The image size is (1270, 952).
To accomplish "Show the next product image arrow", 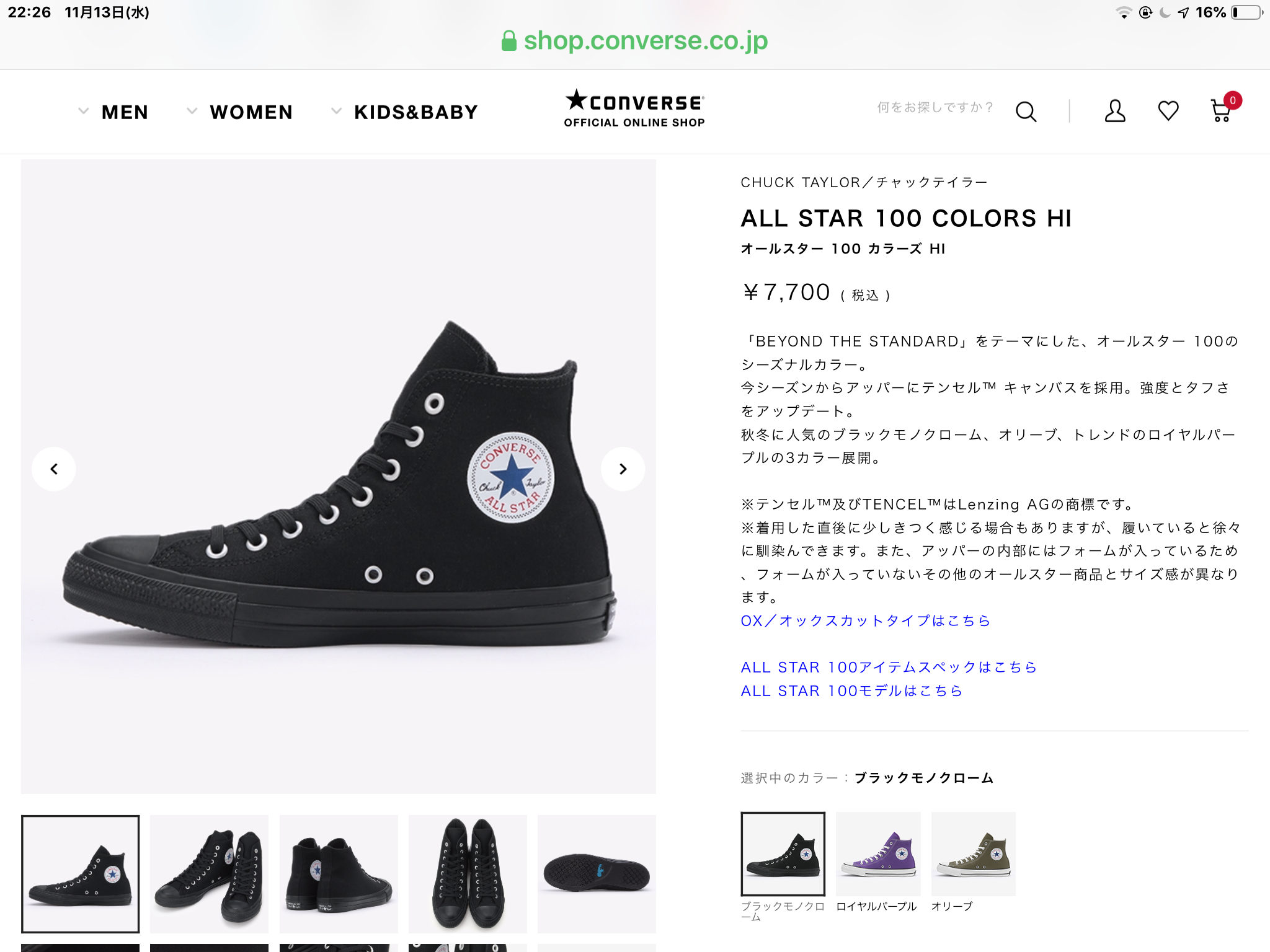I will [x=623, y=469].
